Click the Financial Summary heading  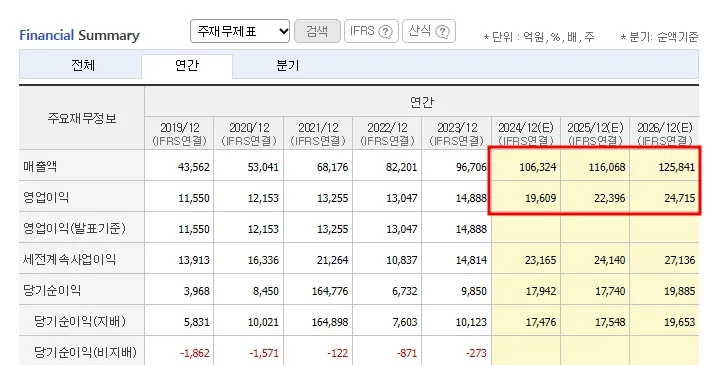click(80, 35)
